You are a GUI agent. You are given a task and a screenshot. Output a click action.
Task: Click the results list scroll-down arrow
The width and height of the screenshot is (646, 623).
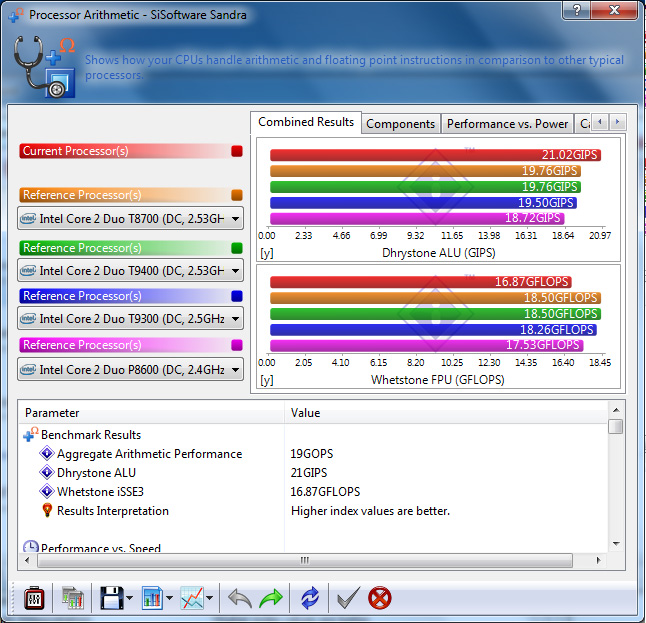pyautogui.click(x=616, y=544)
